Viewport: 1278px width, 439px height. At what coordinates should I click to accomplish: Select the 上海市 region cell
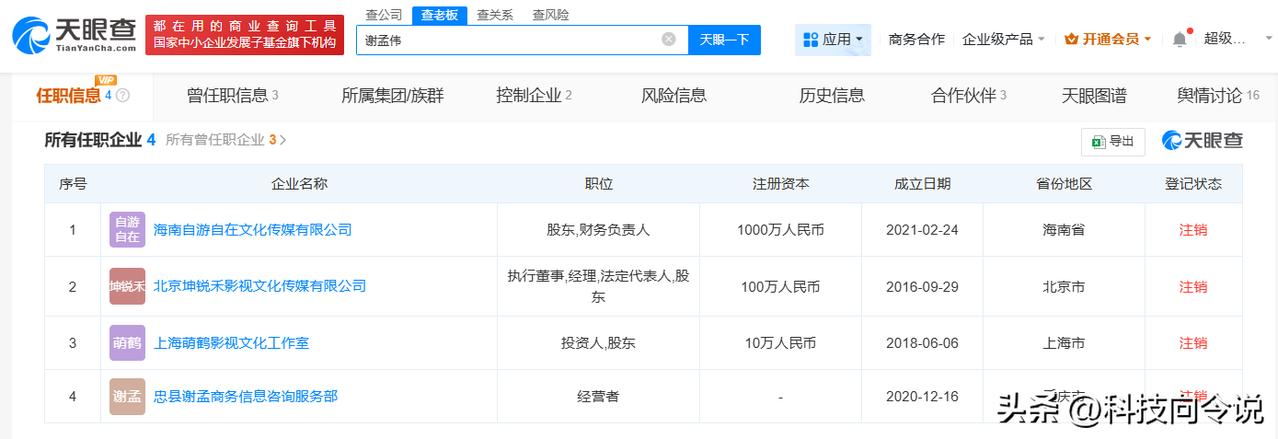1063,343
